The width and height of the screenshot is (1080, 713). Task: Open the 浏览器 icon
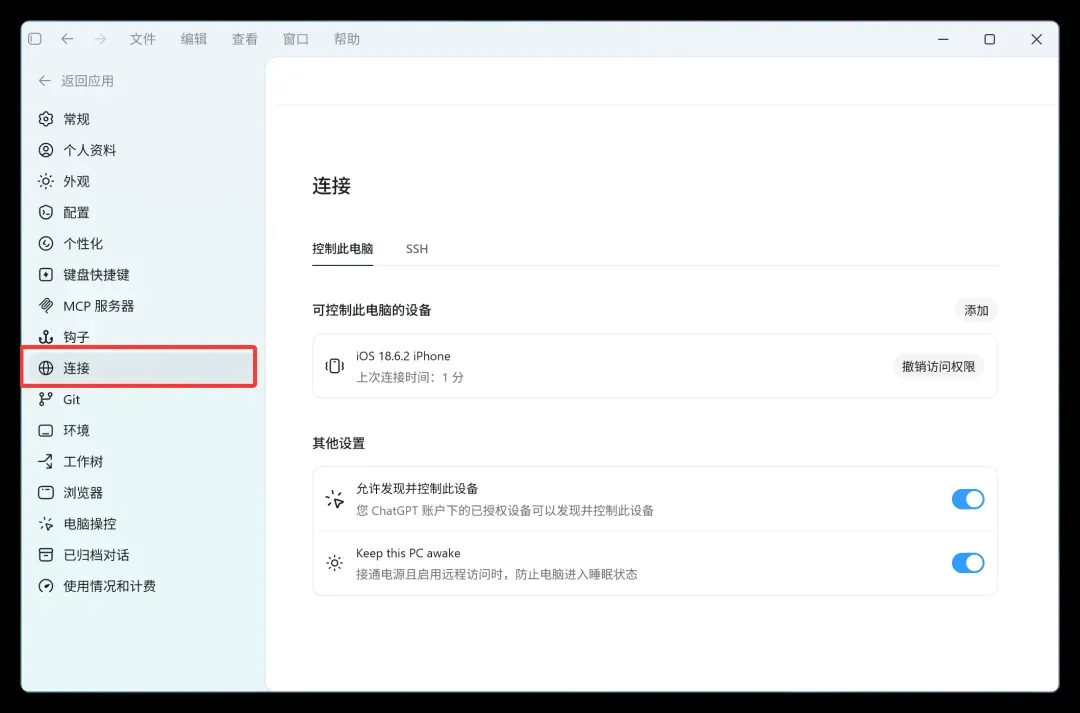(45, 493)
